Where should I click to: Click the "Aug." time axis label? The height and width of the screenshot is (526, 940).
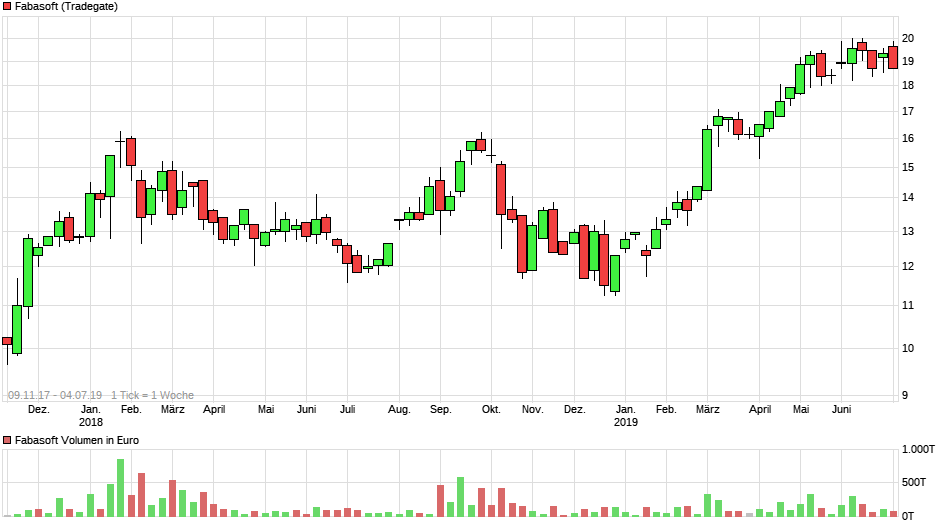399,409
